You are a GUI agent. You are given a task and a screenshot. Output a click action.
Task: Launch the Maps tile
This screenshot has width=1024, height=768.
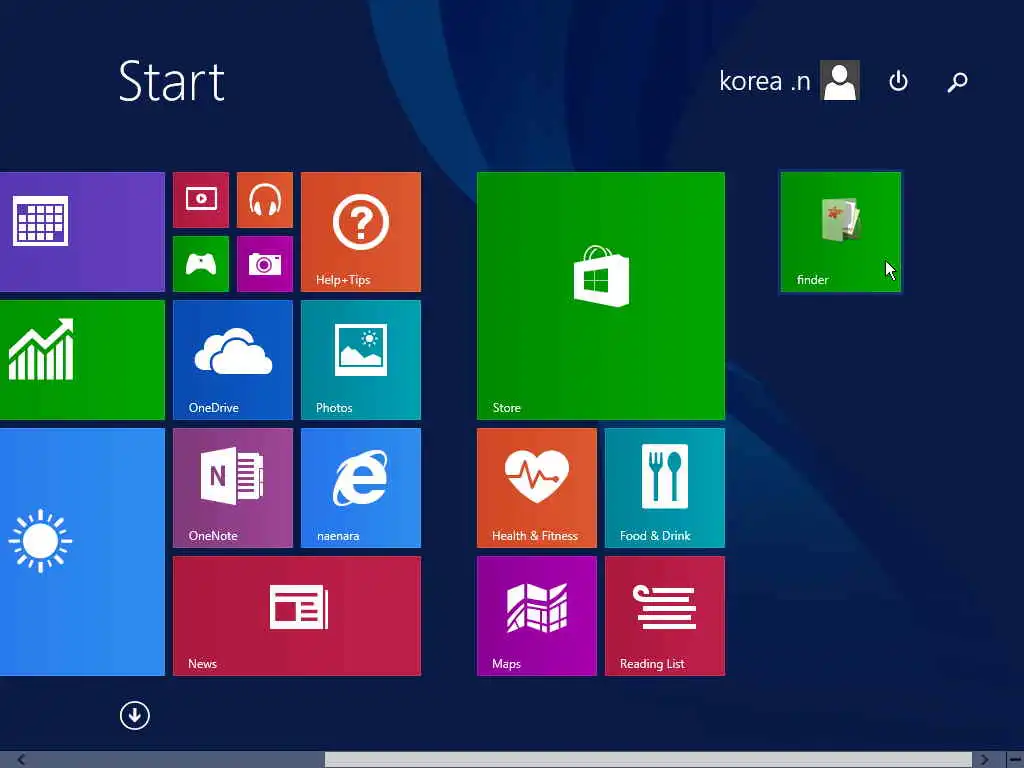tap(537, 616)
